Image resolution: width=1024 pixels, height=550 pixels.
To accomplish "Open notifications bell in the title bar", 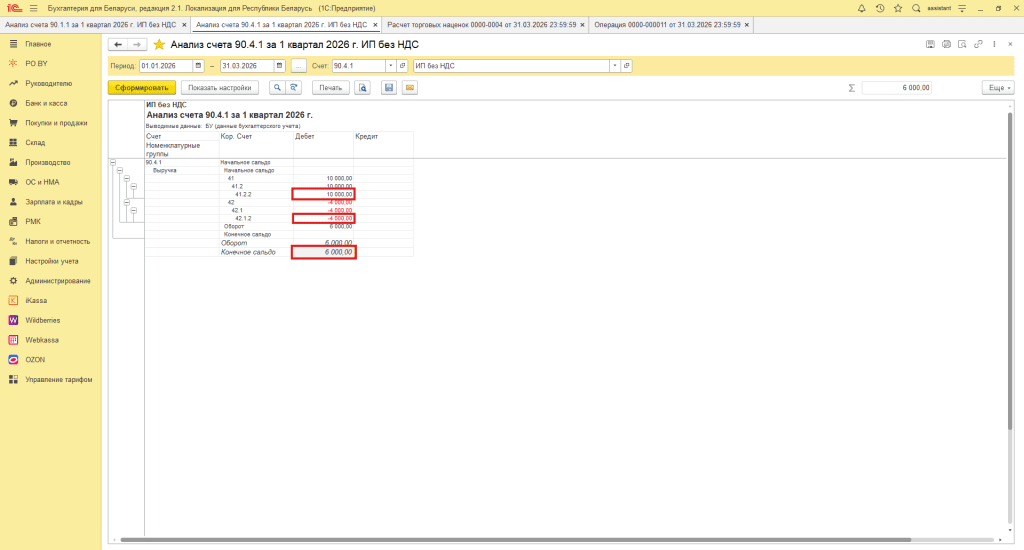I will pos(862,8).
